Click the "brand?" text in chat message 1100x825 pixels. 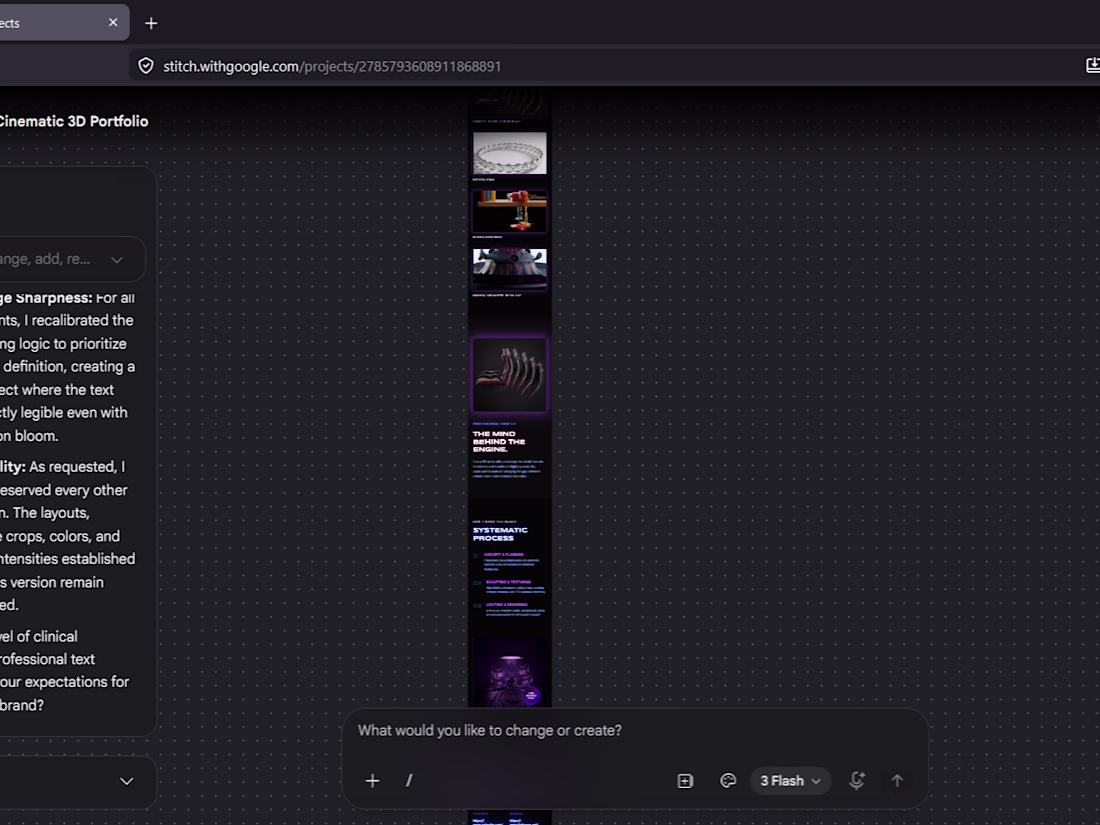pos(22,705)
